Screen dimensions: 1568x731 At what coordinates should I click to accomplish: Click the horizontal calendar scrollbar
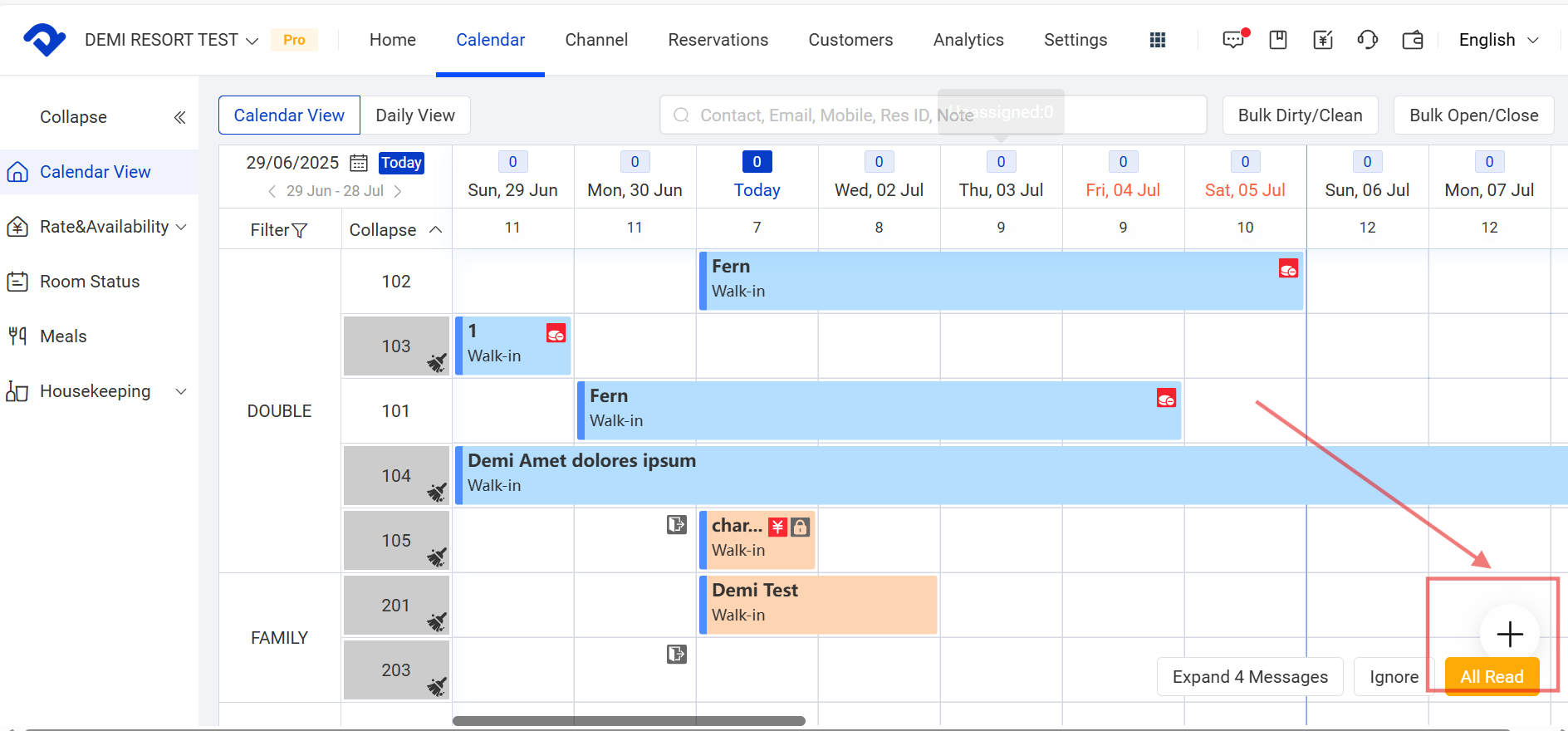tap(629, 721)
